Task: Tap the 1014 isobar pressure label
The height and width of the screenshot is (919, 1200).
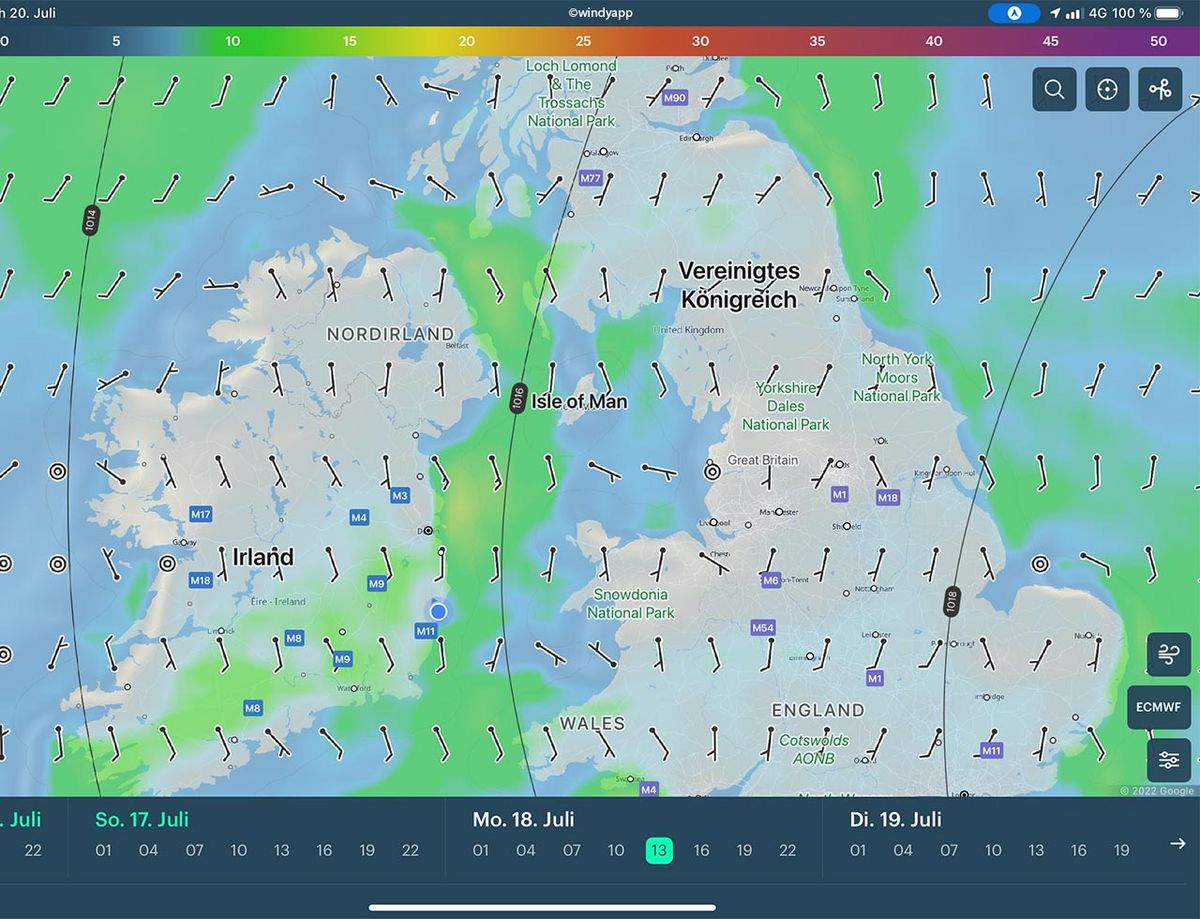Action: [x=90, y=221]
